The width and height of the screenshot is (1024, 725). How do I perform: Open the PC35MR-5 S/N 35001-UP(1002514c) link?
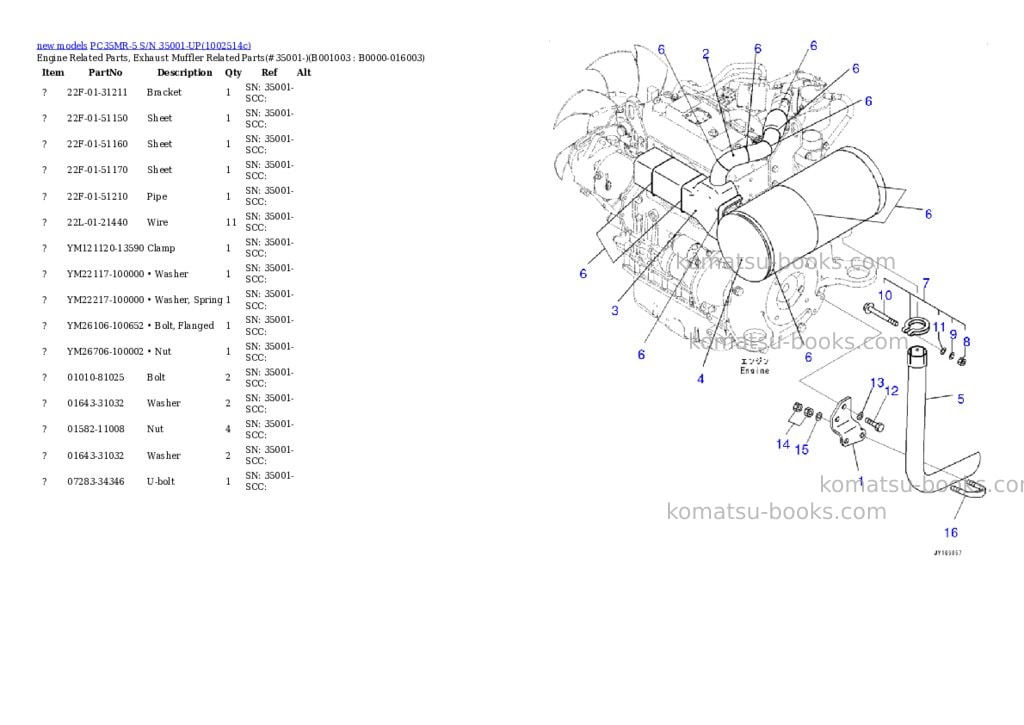pos(170,46)
